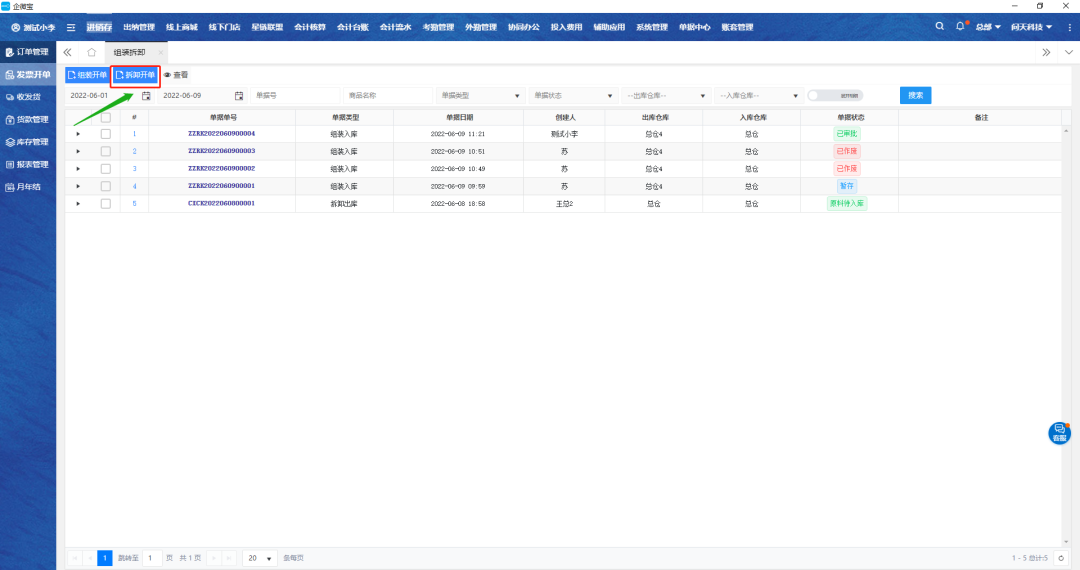Click the 商品名称 input field

(386, 96)
